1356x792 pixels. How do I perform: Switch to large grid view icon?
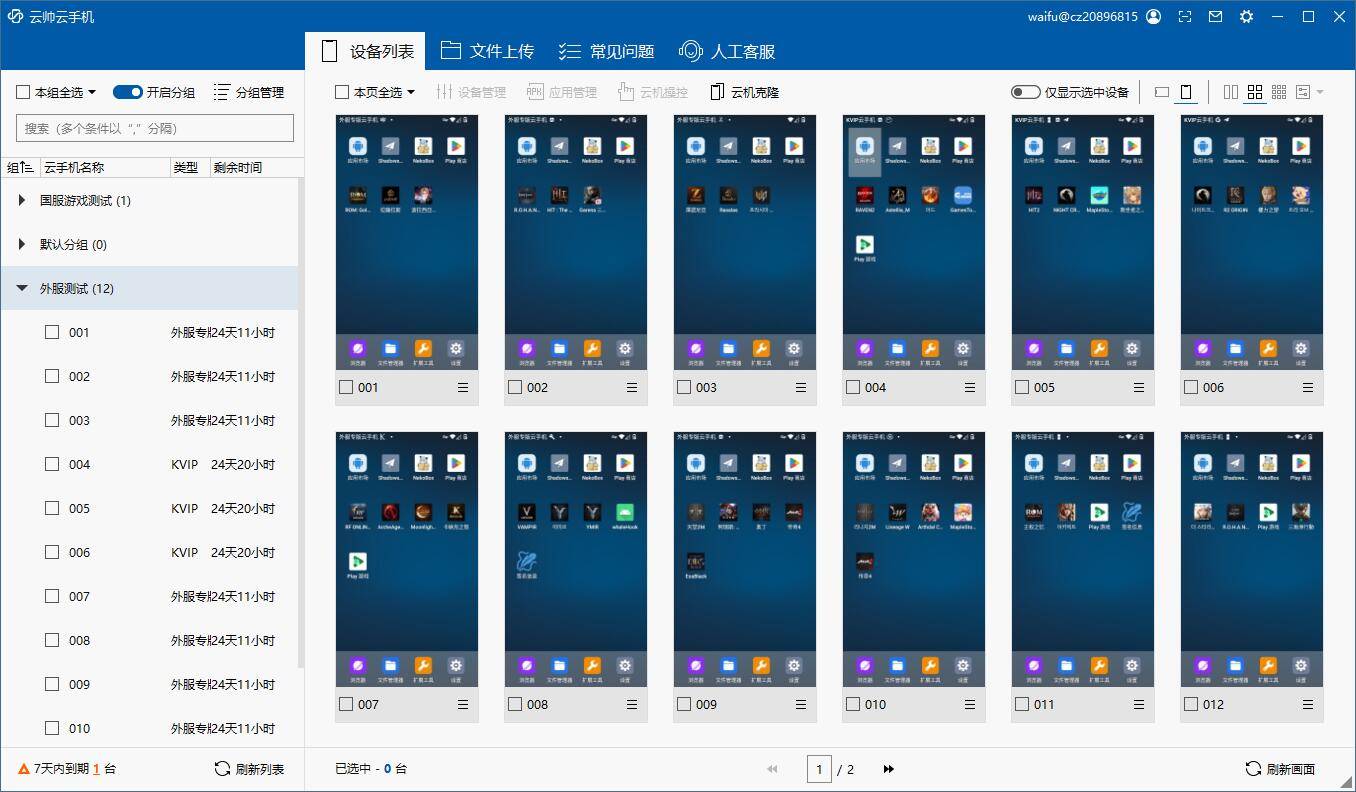pos(1231,92)
